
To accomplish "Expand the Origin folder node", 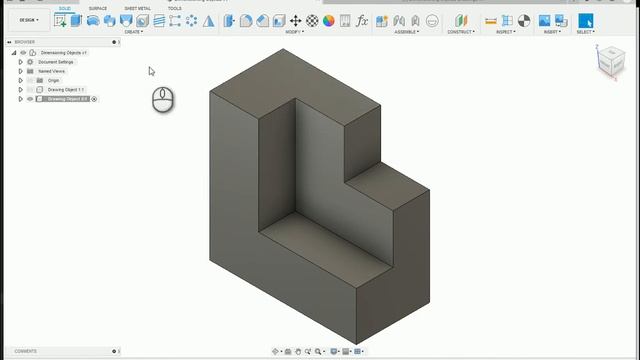I will (x=20, y=80).
